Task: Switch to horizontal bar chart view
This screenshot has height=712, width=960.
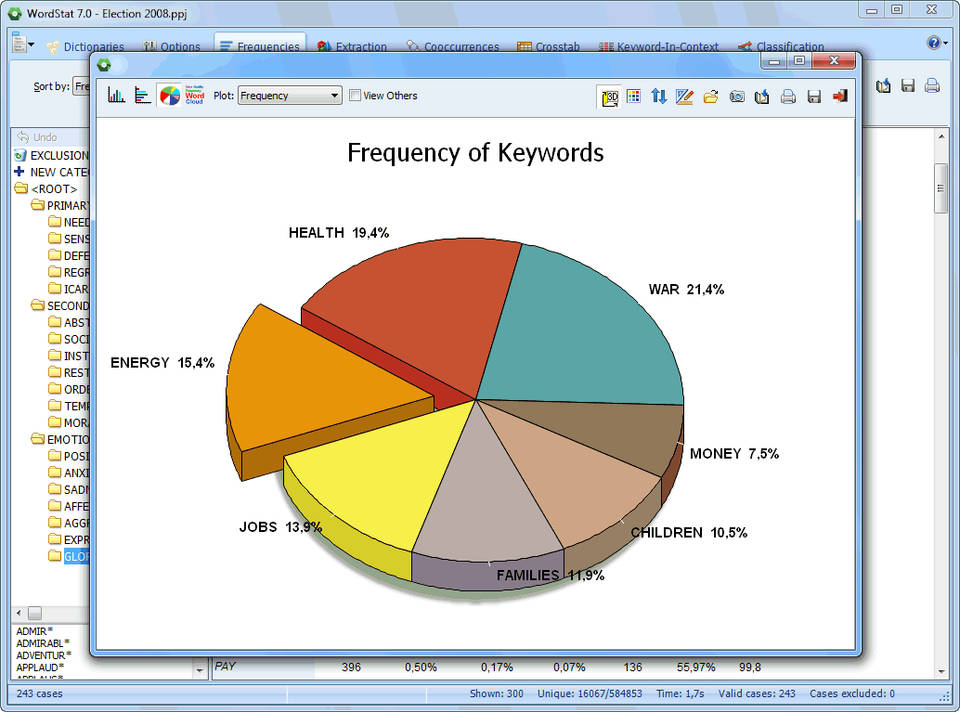Action: pos(142,95)
